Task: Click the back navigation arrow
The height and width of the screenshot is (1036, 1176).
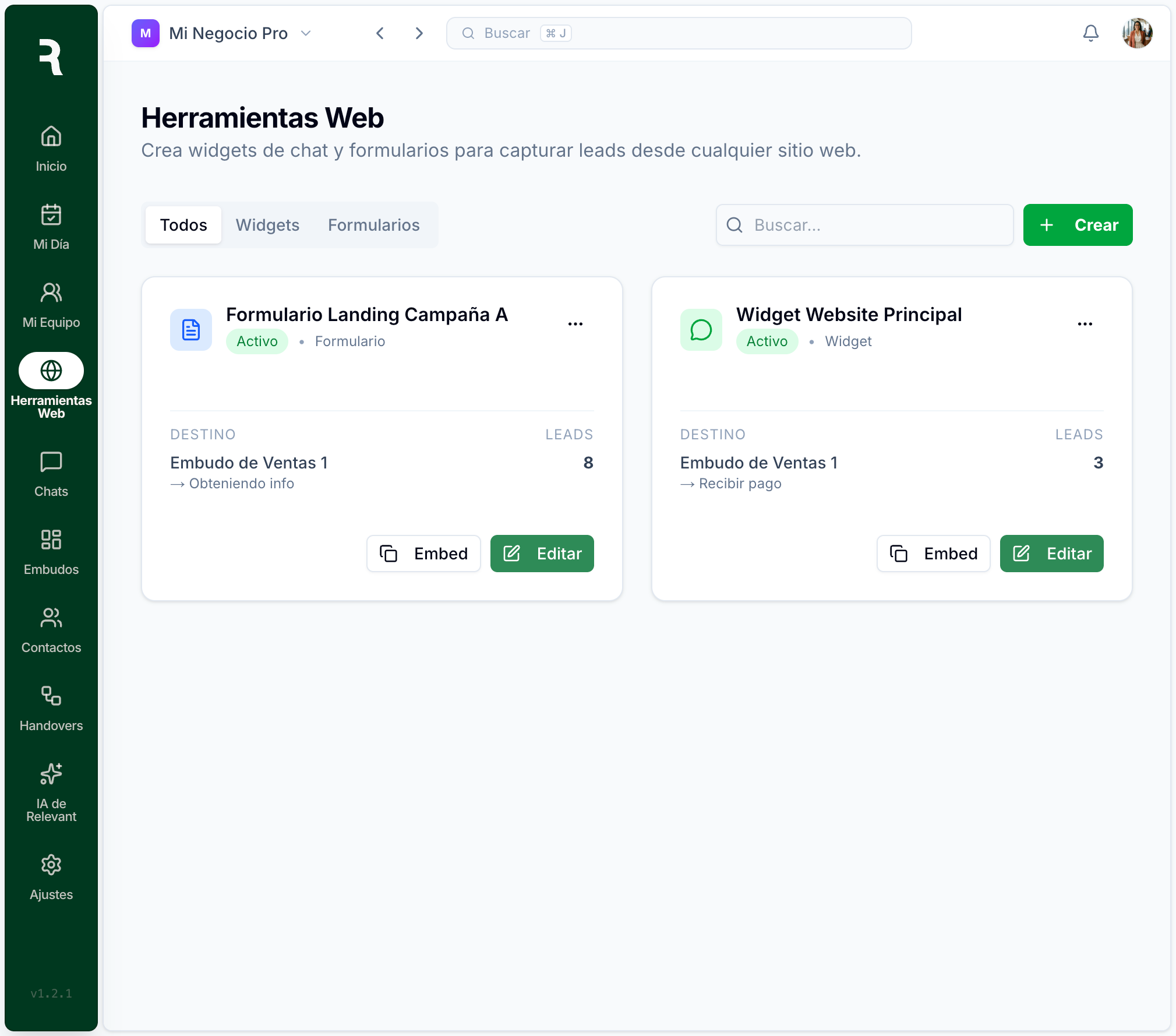Action: [380, 33]
